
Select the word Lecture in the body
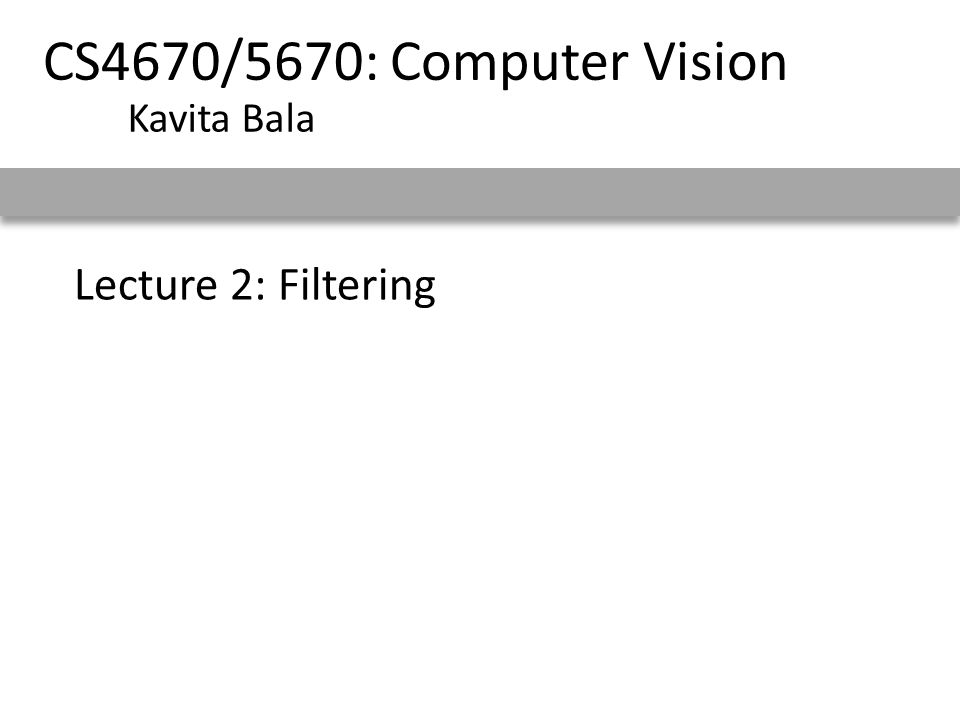coord(146,285)
